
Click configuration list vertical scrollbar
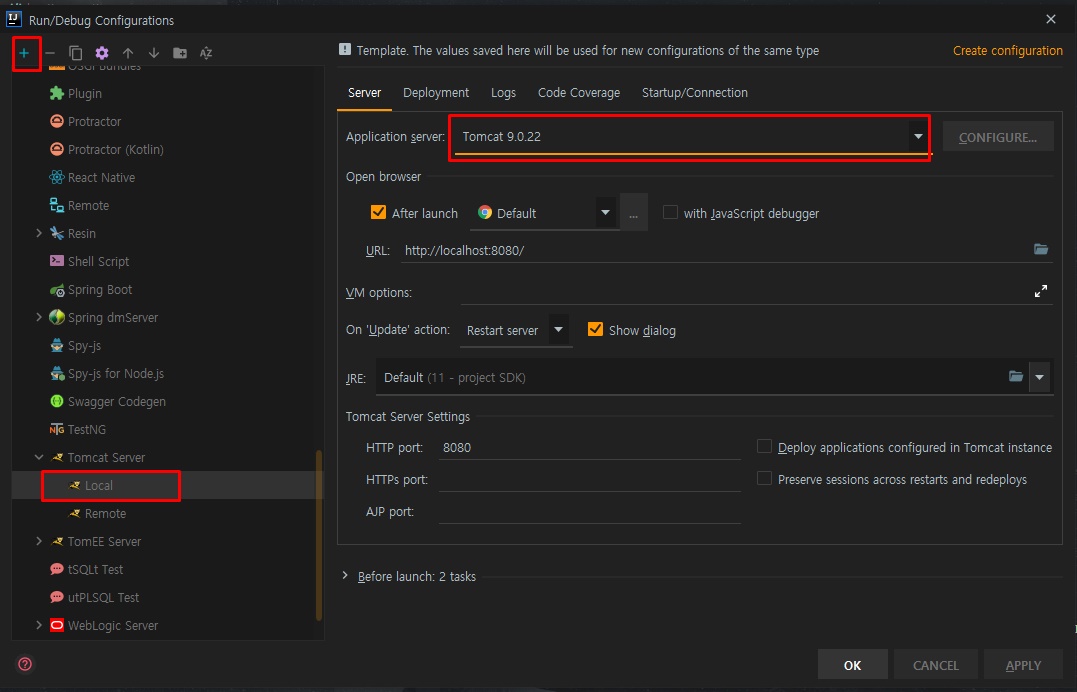(319, 535)
